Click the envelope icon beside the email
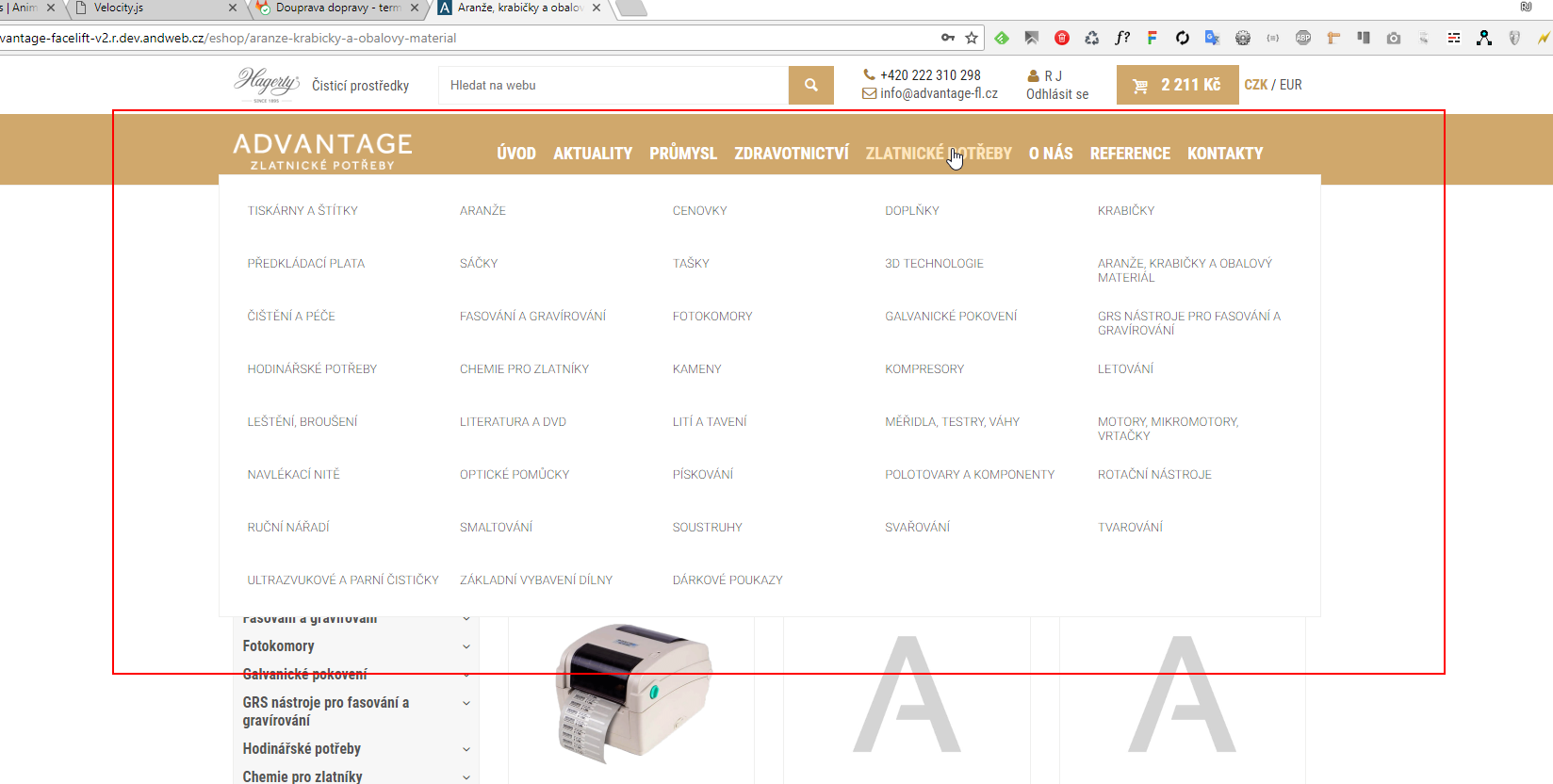This screenshot has height=784, width=1553. click(x=869, y=93)
